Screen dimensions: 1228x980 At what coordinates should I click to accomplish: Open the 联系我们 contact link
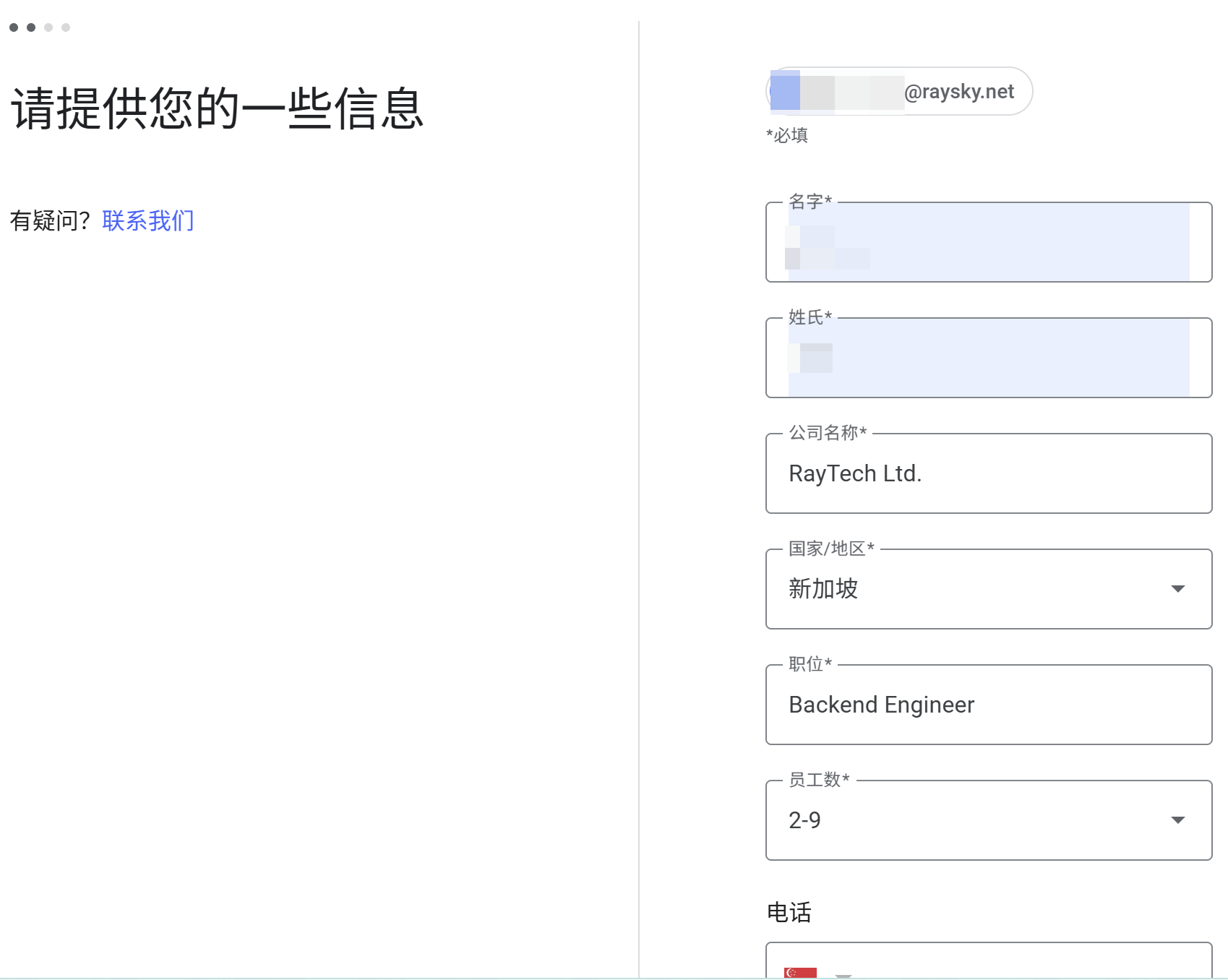[x=148, y=220]
